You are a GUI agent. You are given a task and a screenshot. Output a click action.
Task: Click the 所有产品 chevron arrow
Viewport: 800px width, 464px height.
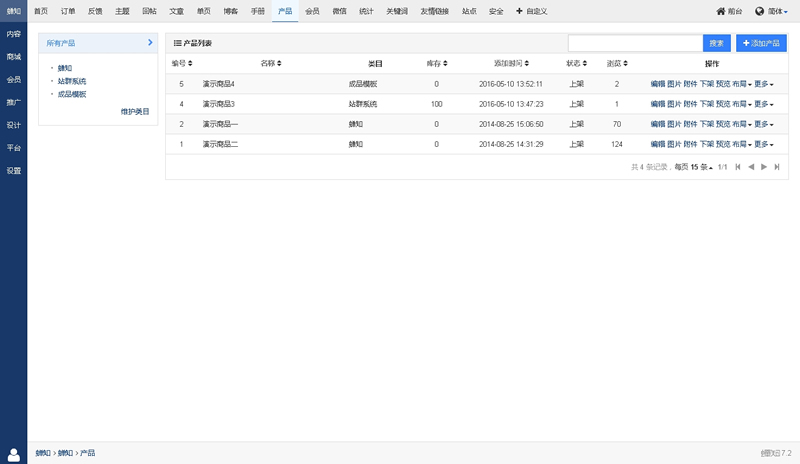coord(150,43)
